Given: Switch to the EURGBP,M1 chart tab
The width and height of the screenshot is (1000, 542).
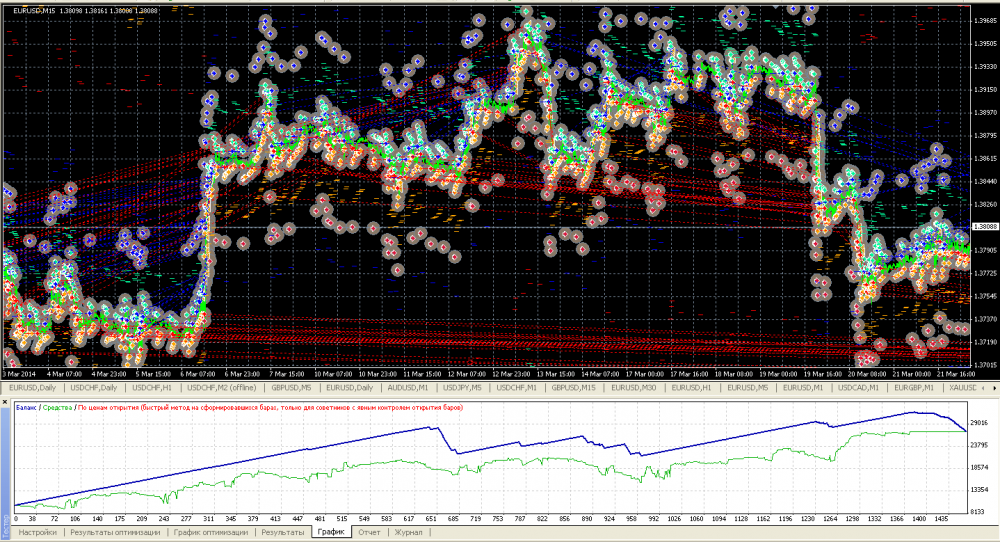Looking at the screenshot, I should [914, 388].
